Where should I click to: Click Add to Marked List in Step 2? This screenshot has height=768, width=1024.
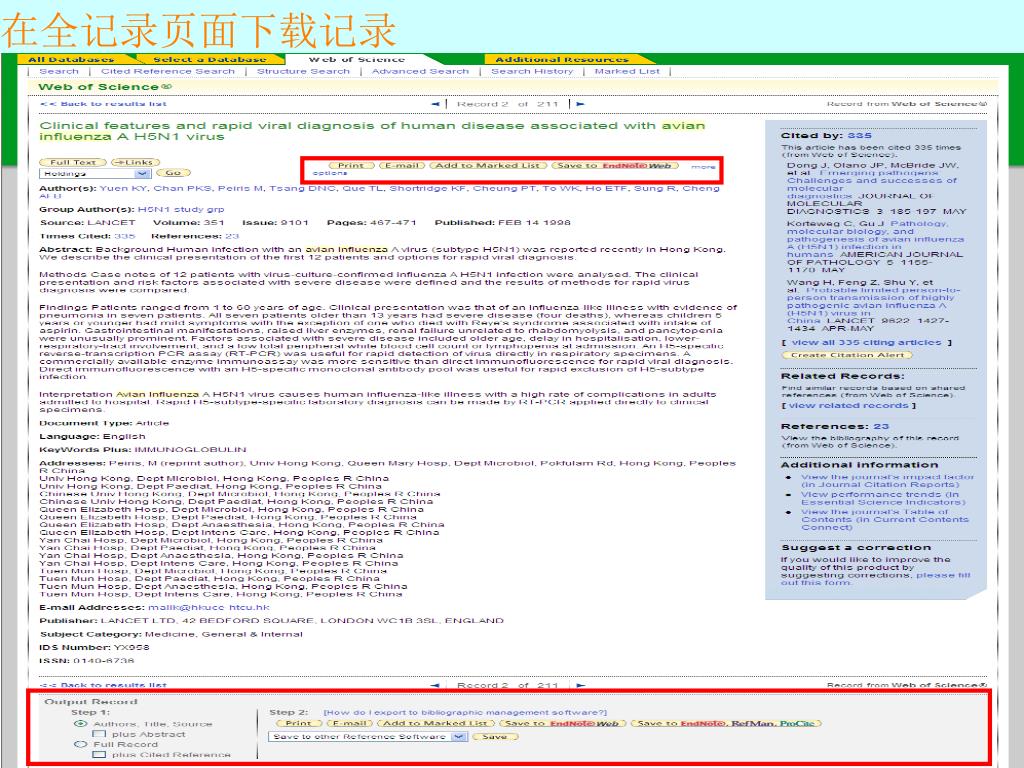[x=435, y=723]
